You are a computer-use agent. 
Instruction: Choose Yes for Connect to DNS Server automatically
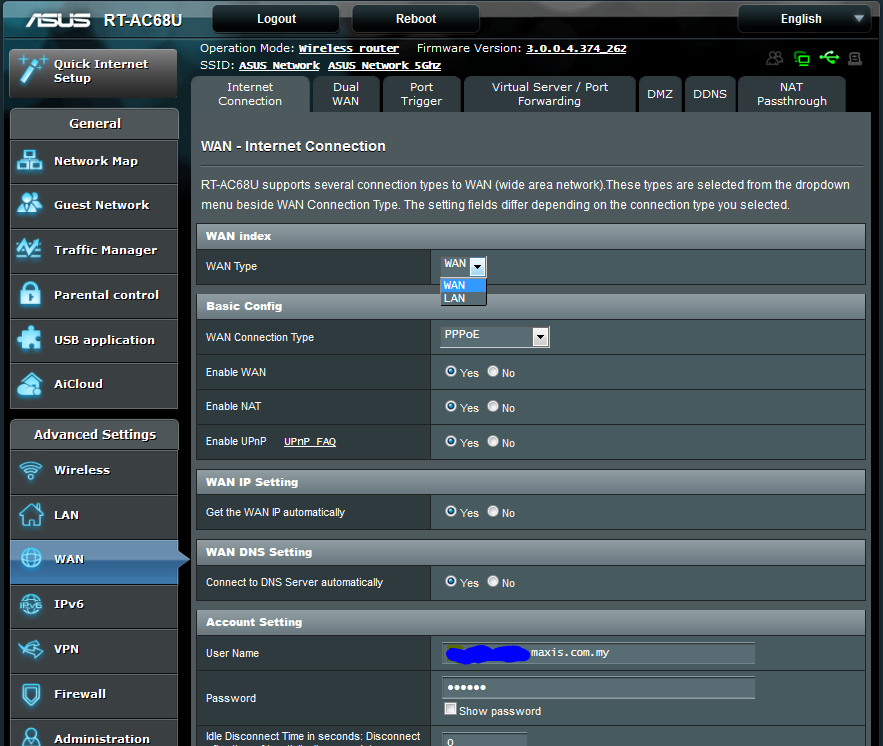451,581
